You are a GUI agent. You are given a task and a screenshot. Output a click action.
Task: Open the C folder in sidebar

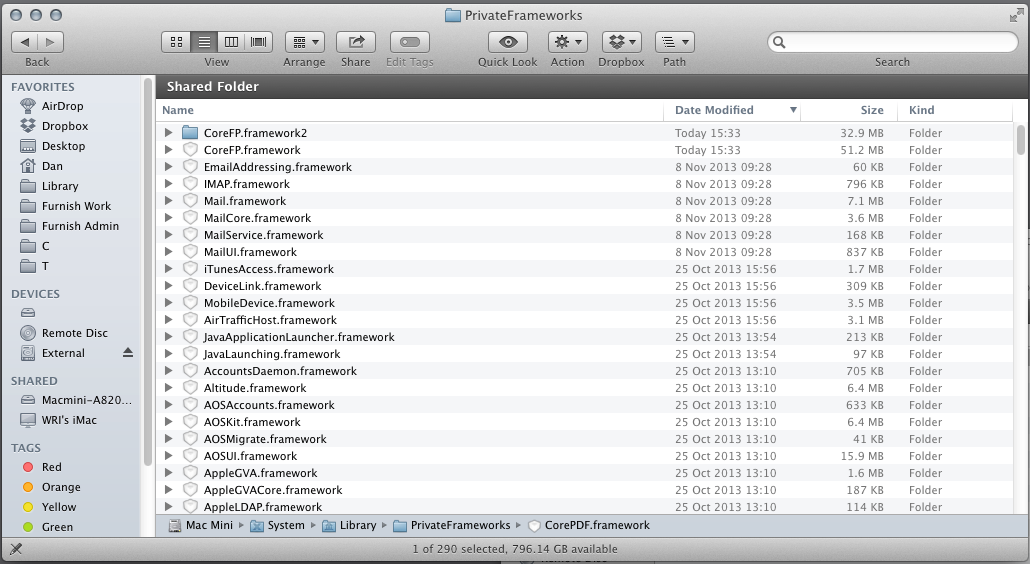point(45,246)
